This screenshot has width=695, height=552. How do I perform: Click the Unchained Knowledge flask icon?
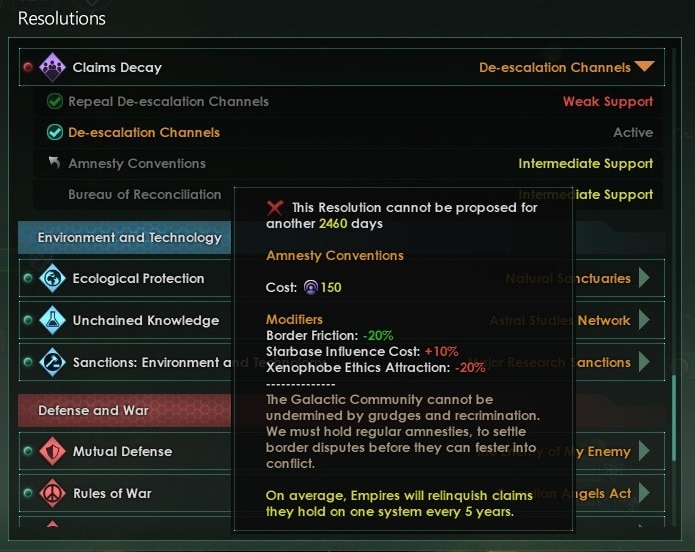pyautogui.click(x=52, y=321)
